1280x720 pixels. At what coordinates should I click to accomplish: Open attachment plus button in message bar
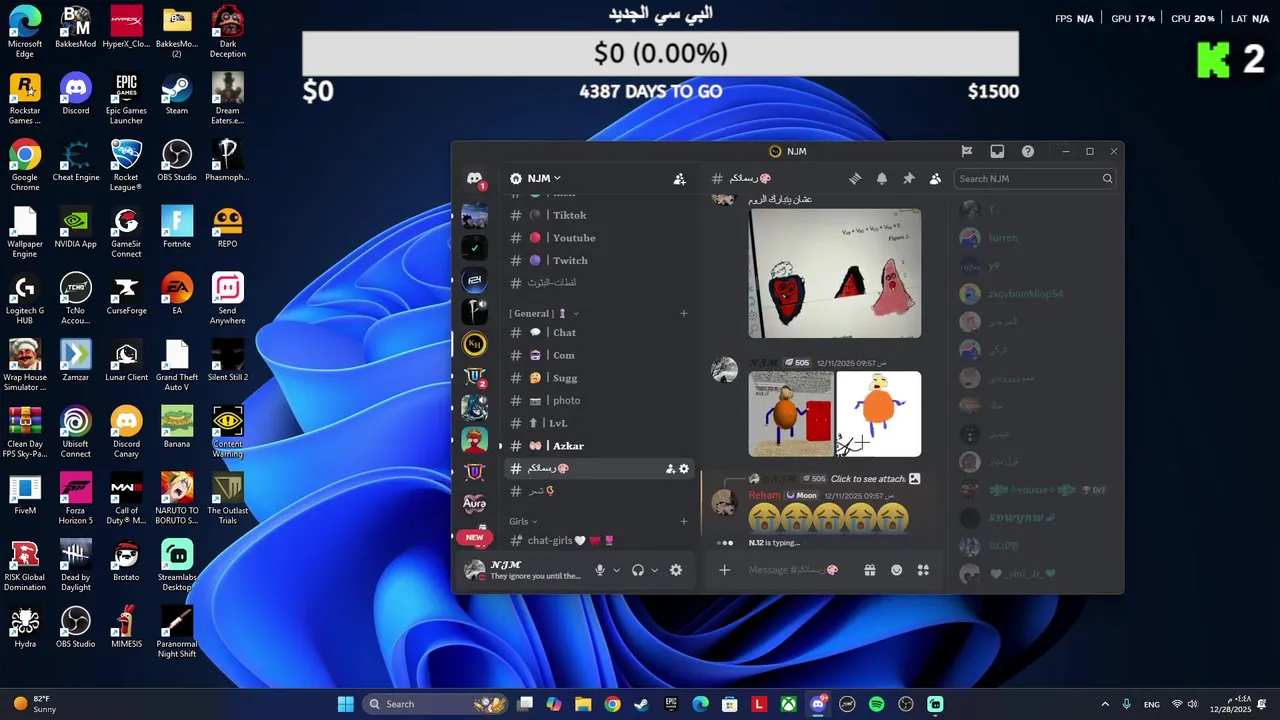pyautogui.click(x=725, y=570)
